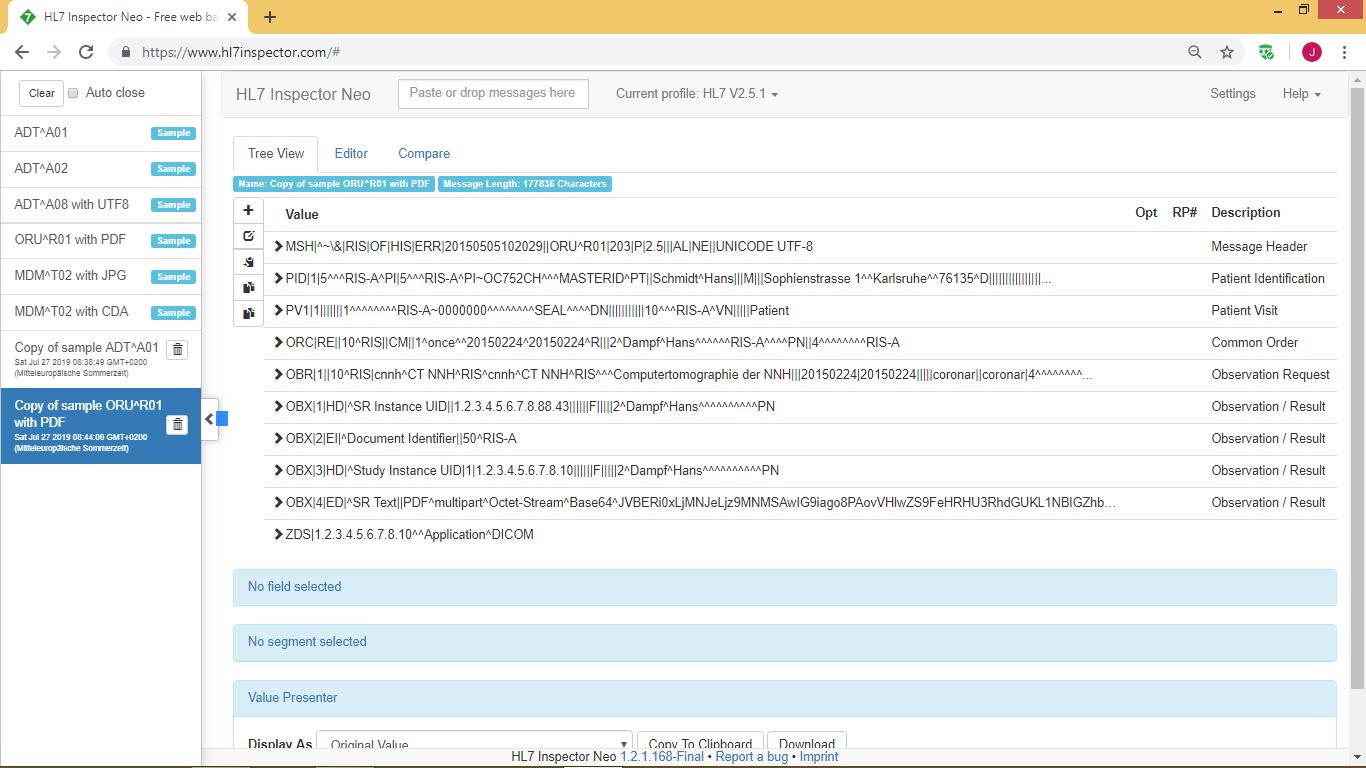Viewport: 1366px width, 768px height.
Task: Open the Report a bug link
Action: 751,757
